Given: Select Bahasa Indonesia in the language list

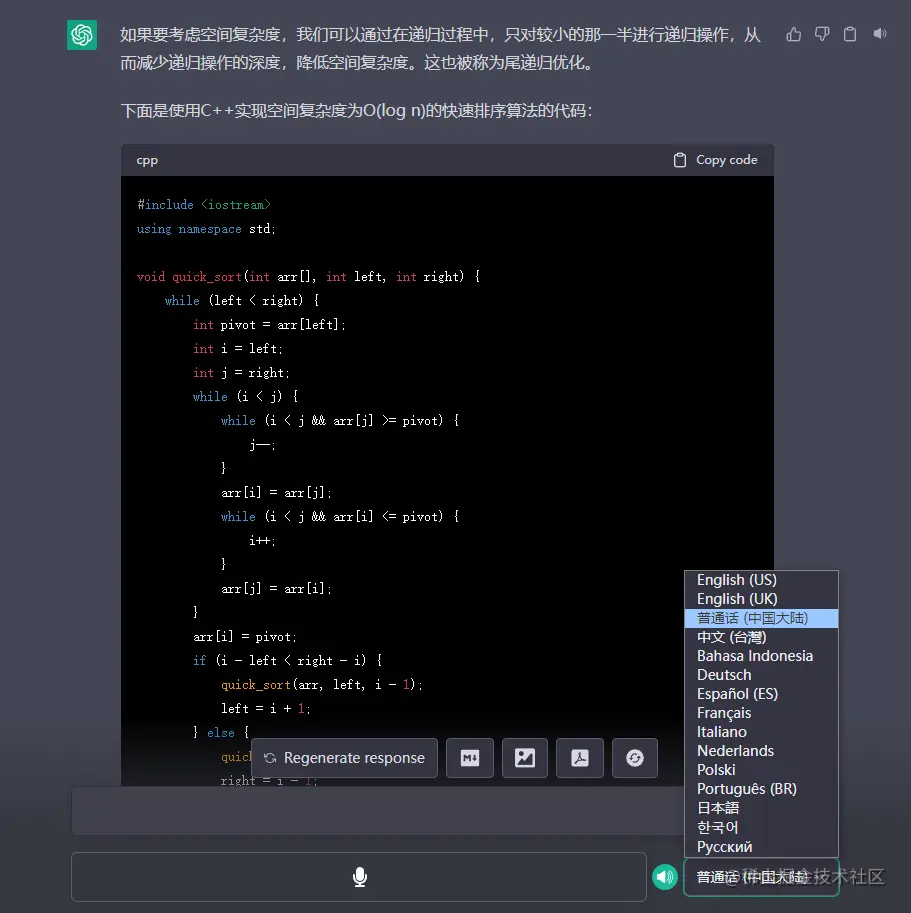Looking at the screenshot, I should pyautogui.click(x=761, y=656).
